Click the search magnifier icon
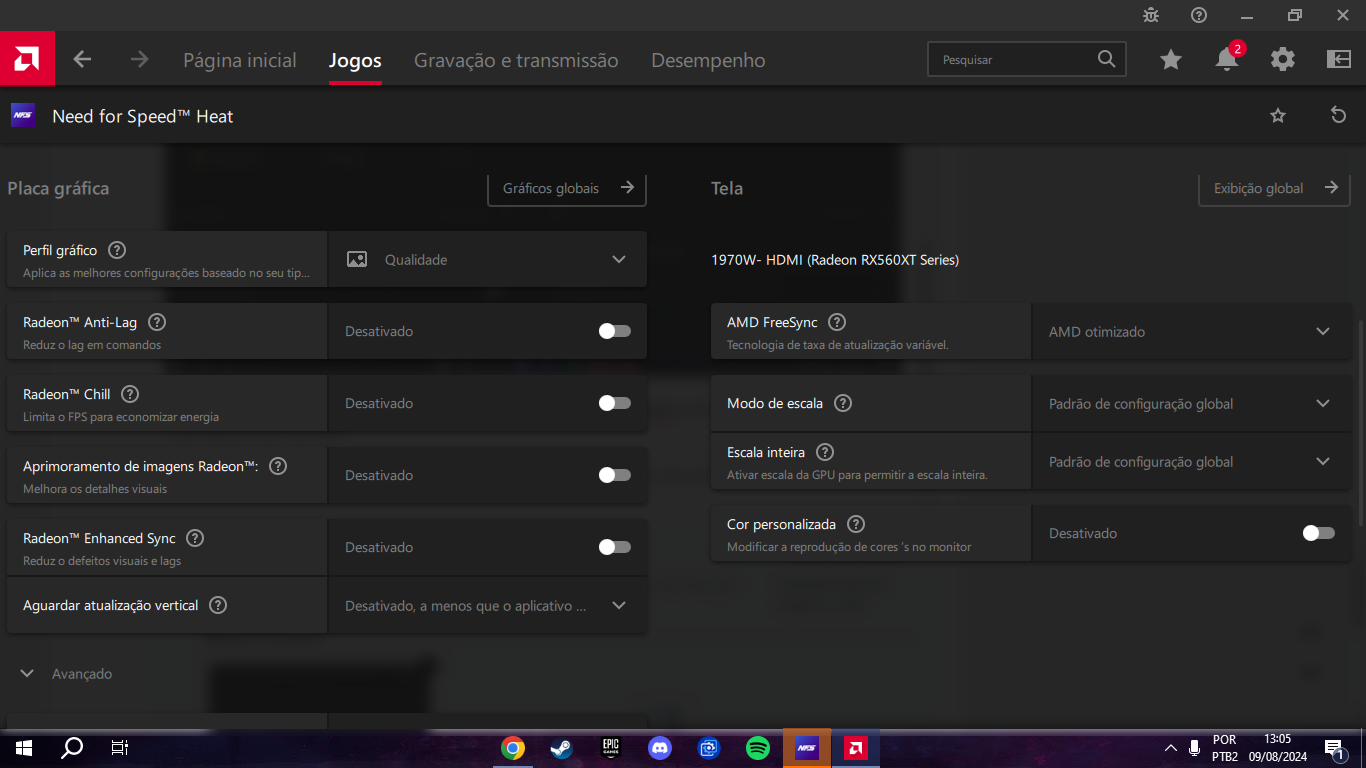The image size is (1366, 768). coord(1106,59)
